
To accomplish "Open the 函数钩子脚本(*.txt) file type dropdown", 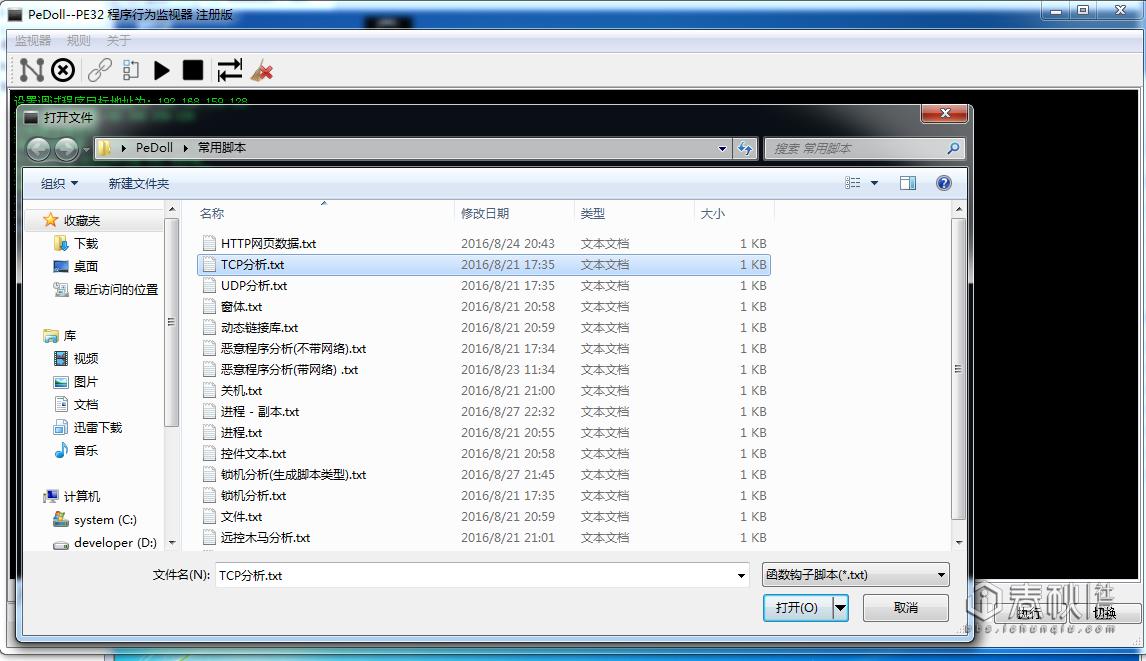I will tap(855, 575).
